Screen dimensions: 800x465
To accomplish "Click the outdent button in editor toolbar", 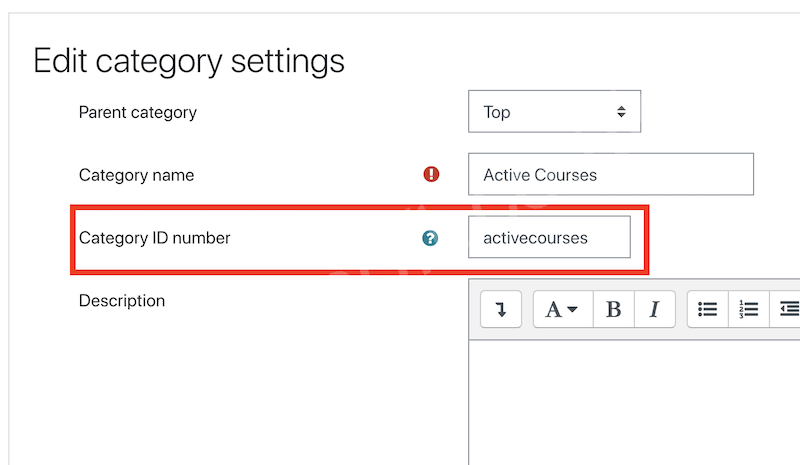I will (786, 309).
